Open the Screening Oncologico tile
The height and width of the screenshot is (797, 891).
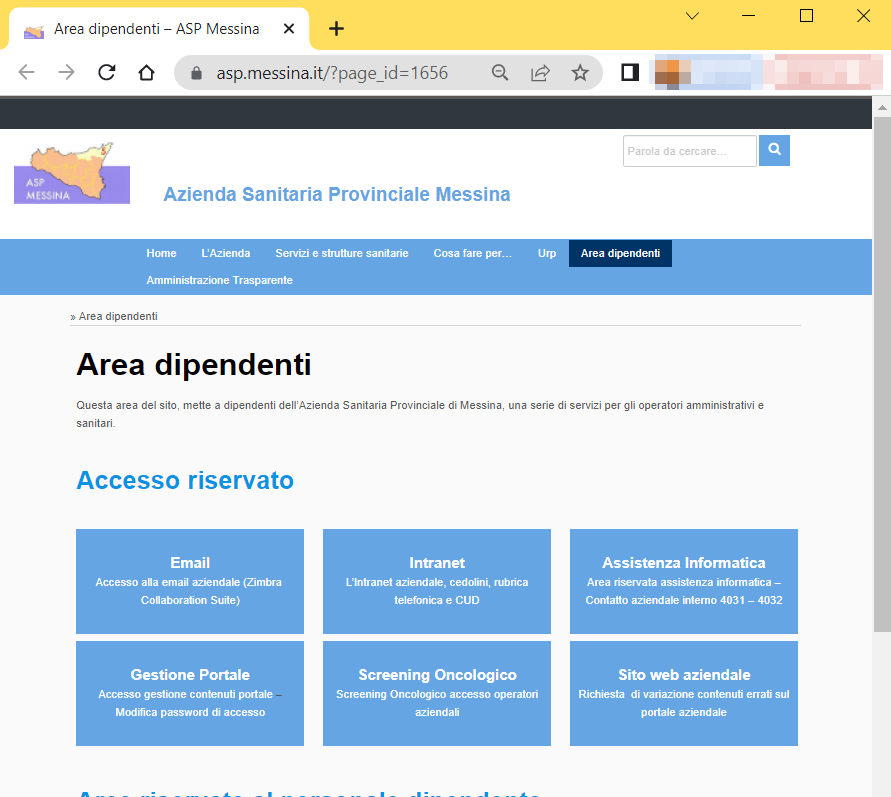pyautogui.click(x=437, y=693)
